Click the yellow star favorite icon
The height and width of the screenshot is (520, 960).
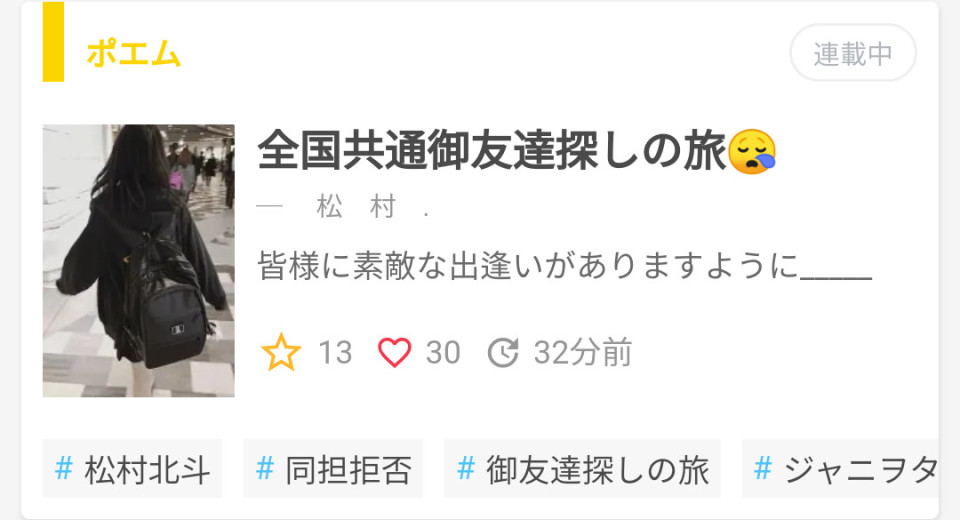[x=281, y=352]
